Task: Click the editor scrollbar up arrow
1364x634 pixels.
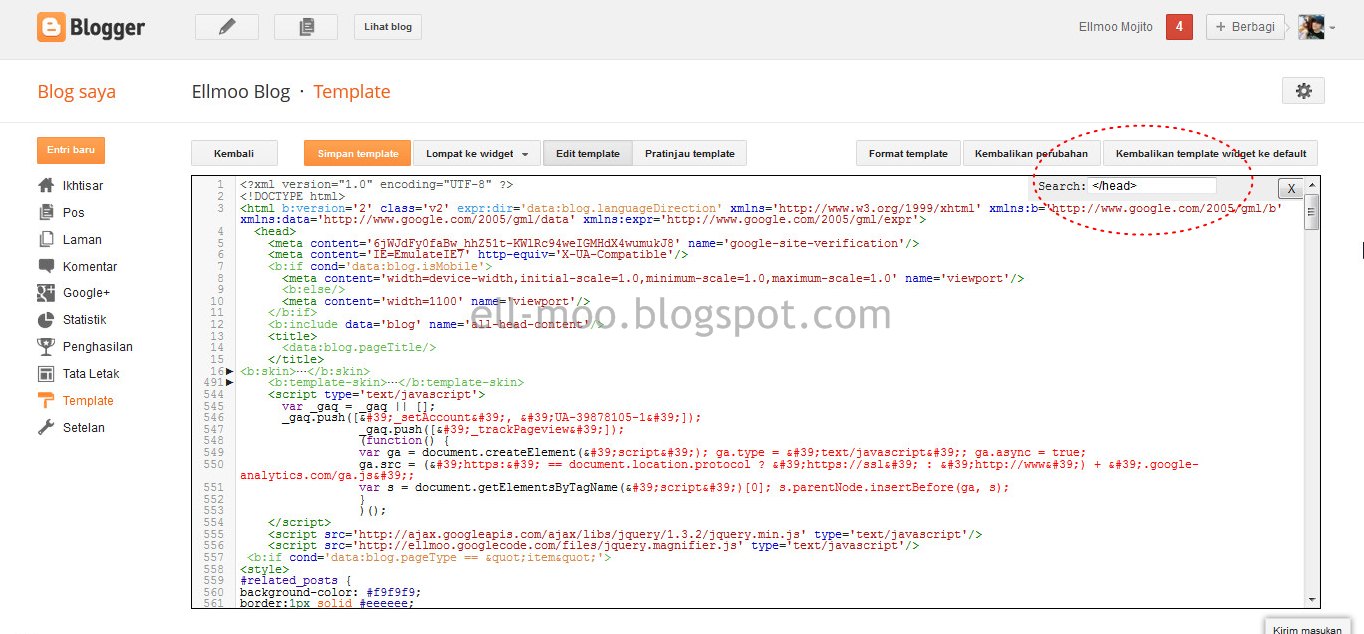Action: coord(1312,186)
